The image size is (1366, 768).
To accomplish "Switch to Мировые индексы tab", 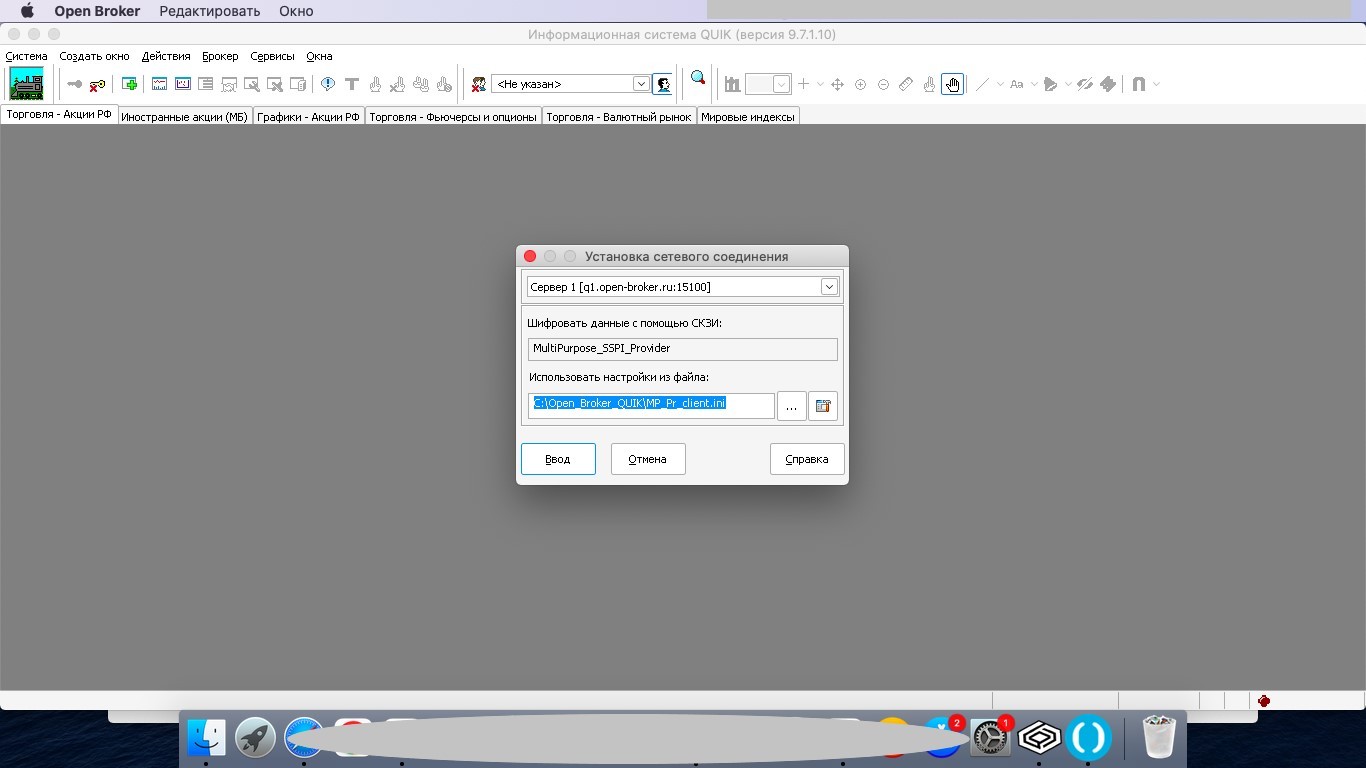I will (748, 117).
